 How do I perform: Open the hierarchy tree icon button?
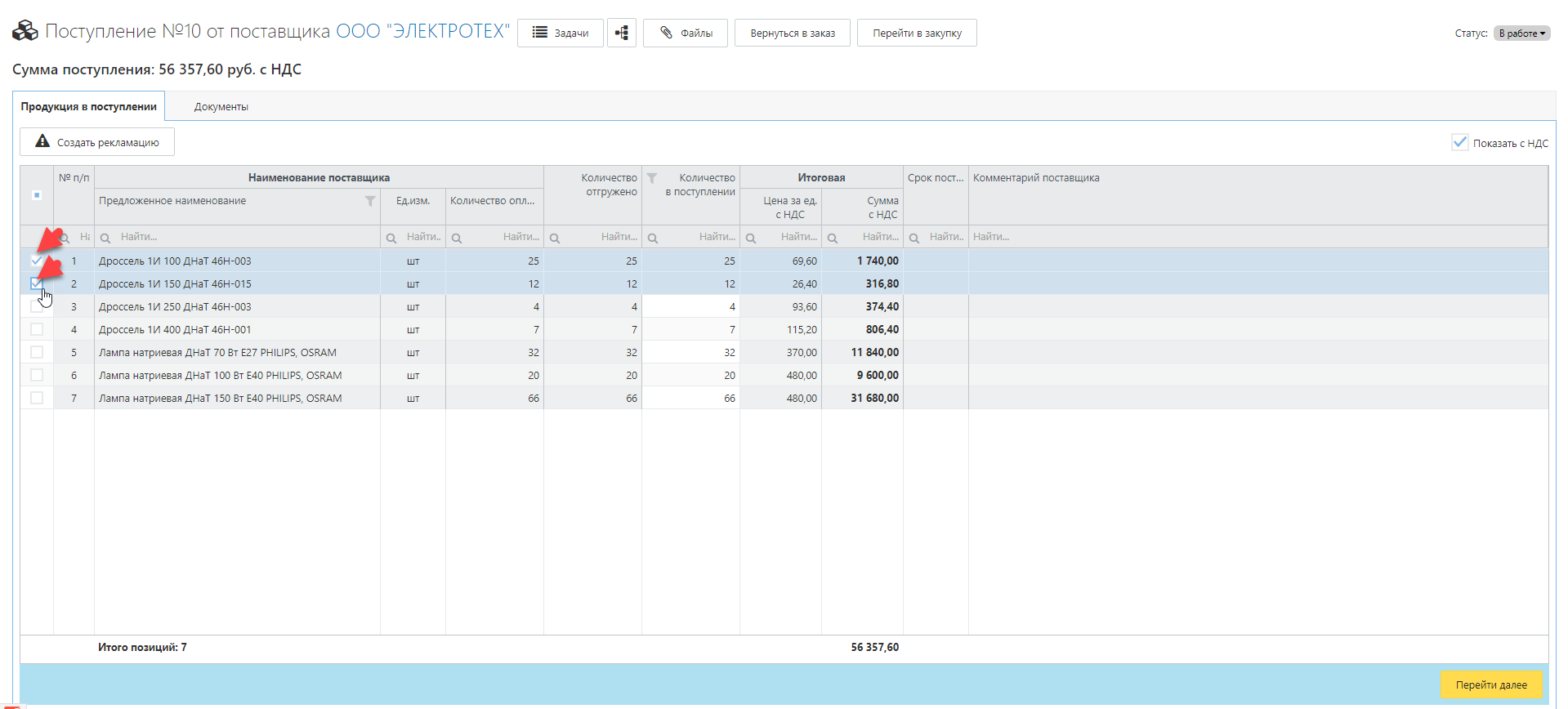622,33
